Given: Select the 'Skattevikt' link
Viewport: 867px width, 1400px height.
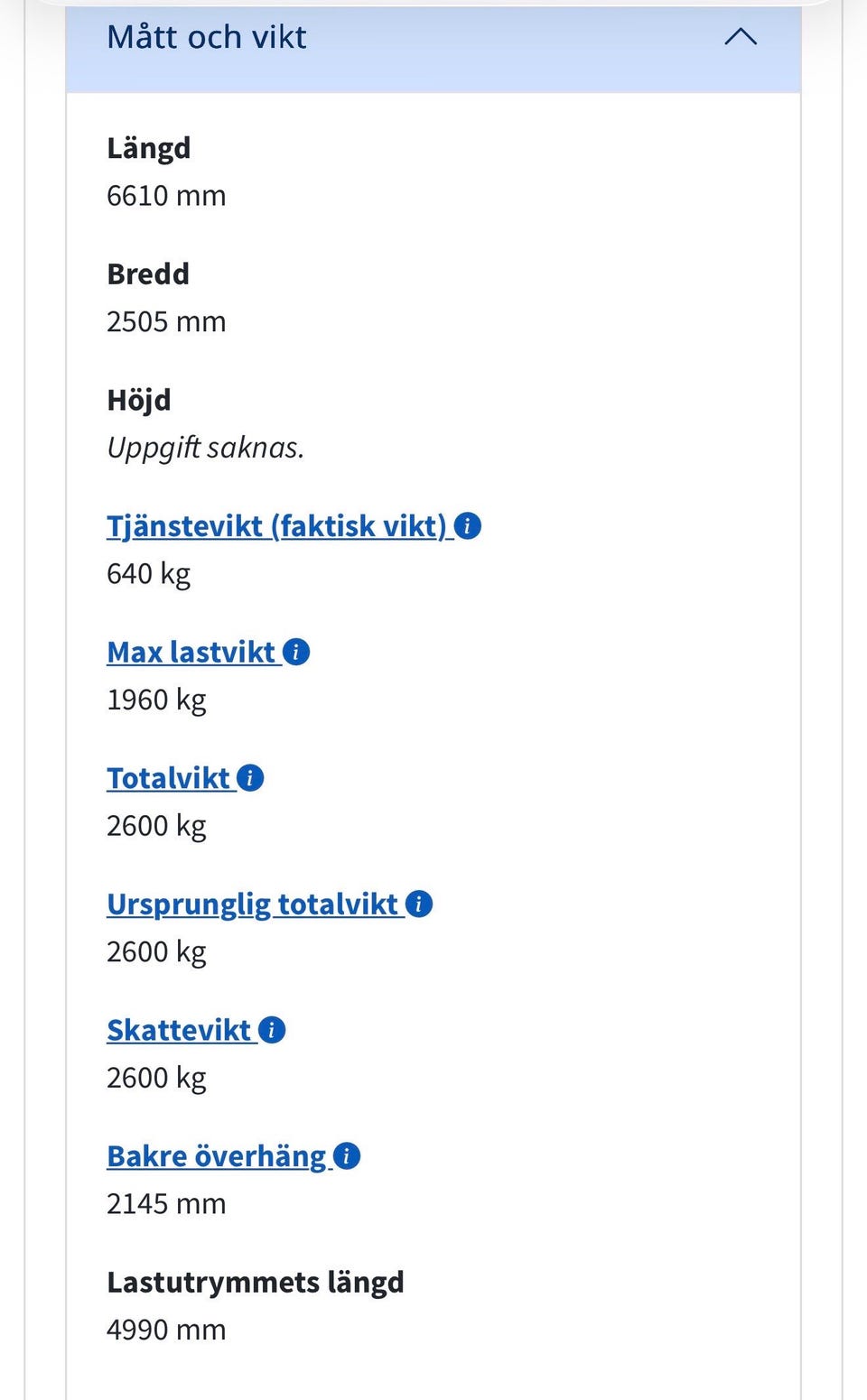Looking at the screenshot, I should tap(179, 1030).
